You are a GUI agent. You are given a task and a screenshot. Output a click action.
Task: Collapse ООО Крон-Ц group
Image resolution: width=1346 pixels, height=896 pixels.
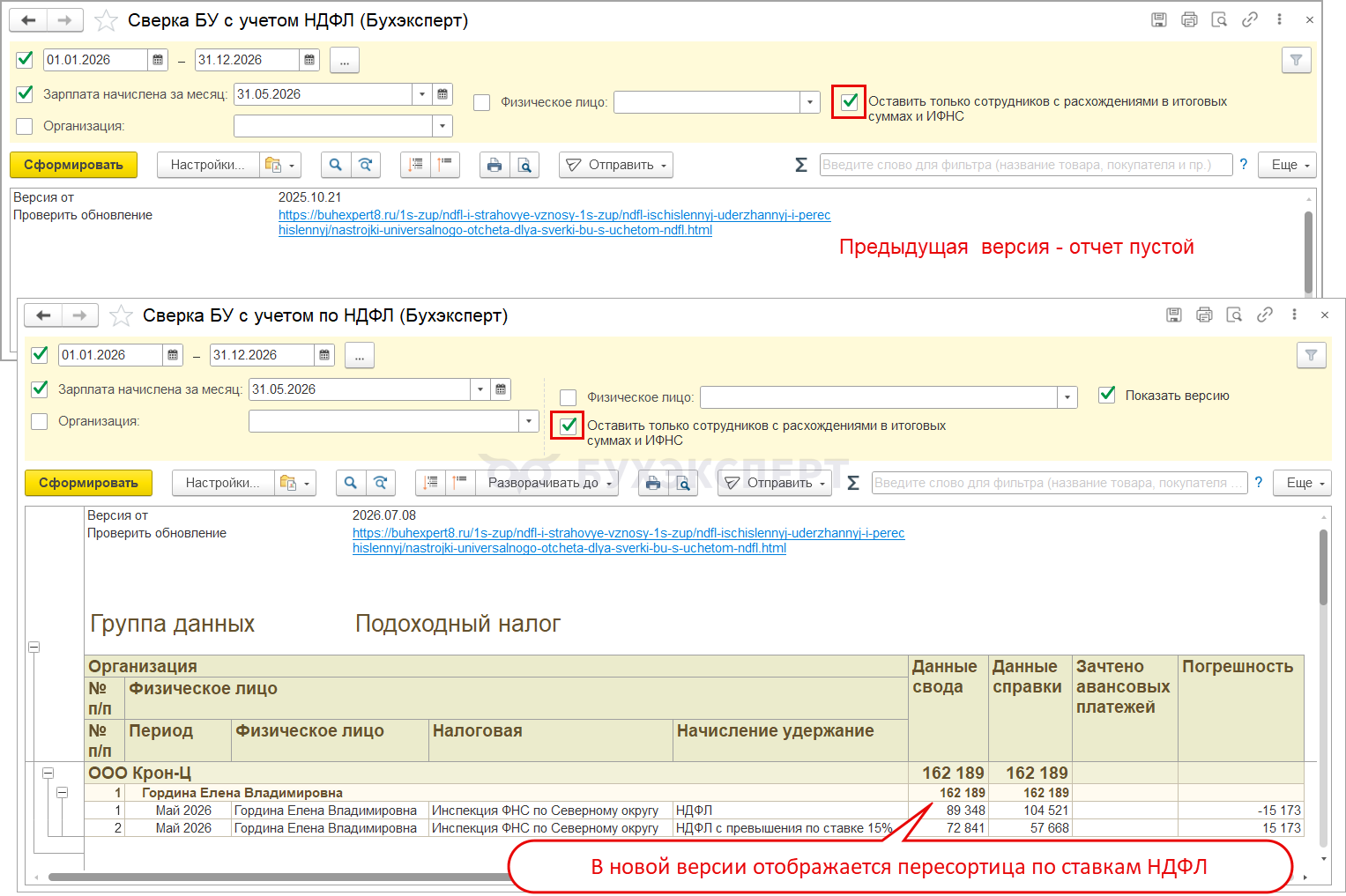[x=48, y=773]
